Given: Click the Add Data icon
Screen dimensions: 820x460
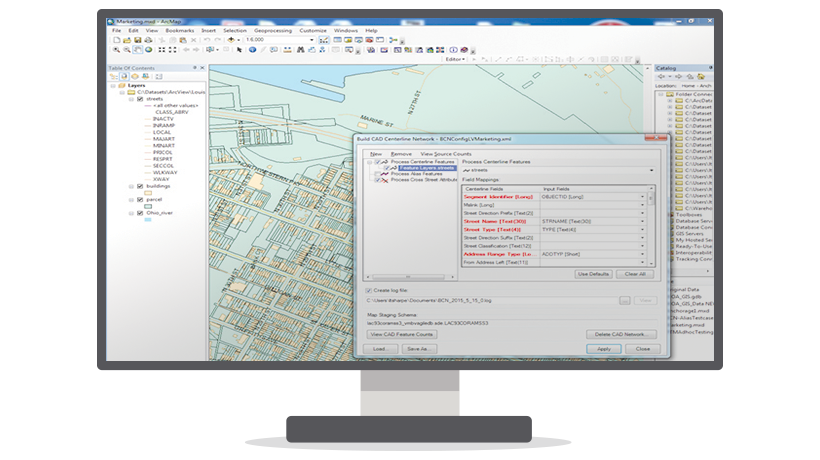Looking at the screenshot, I should tap(231, 40).
